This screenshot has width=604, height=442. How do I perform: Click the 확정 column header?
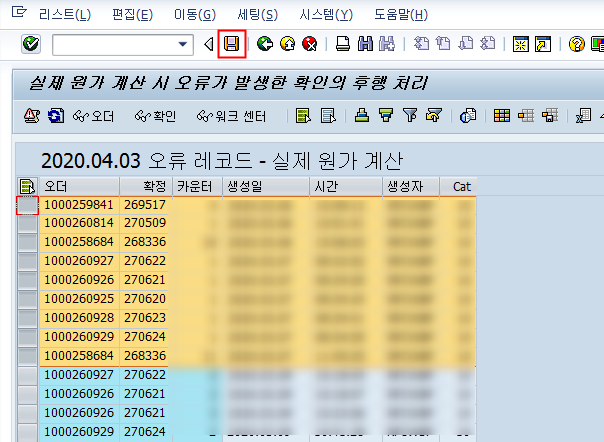[146, 187]
